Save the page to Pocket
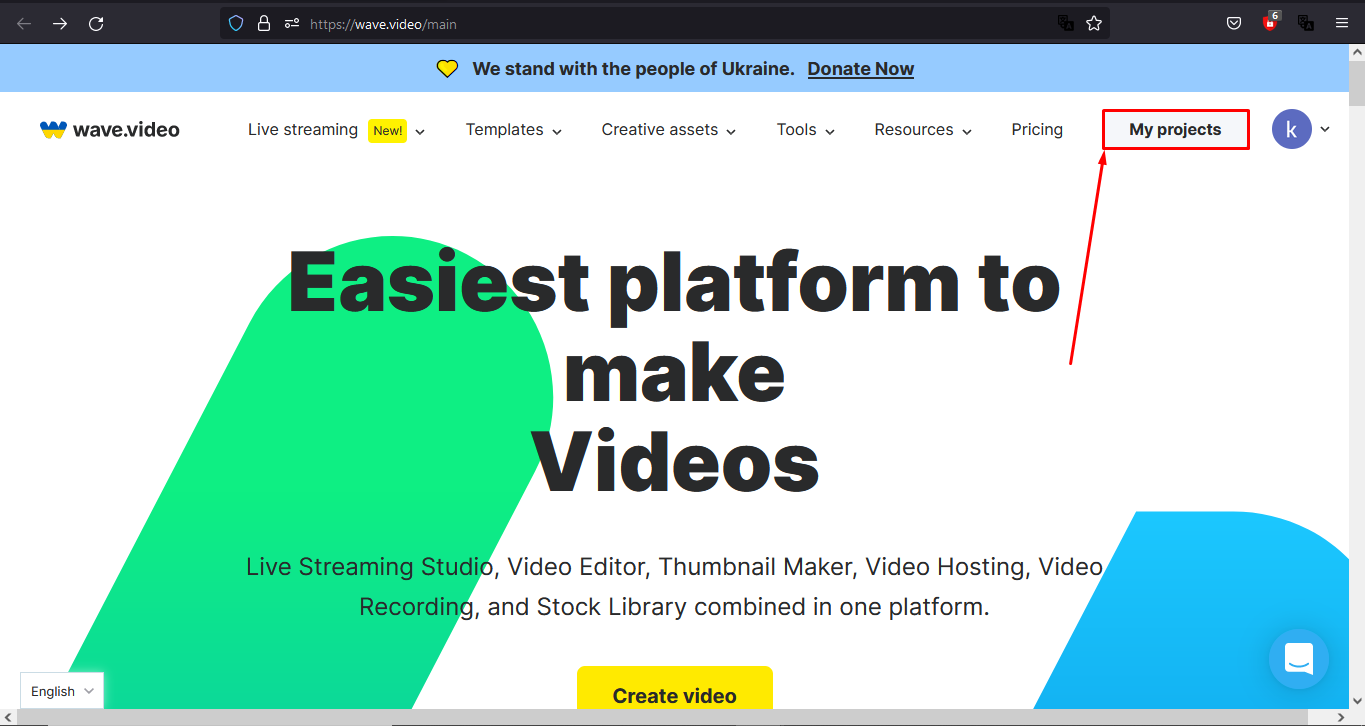The image size is (1365, 726). click(x=1234, y=23)
